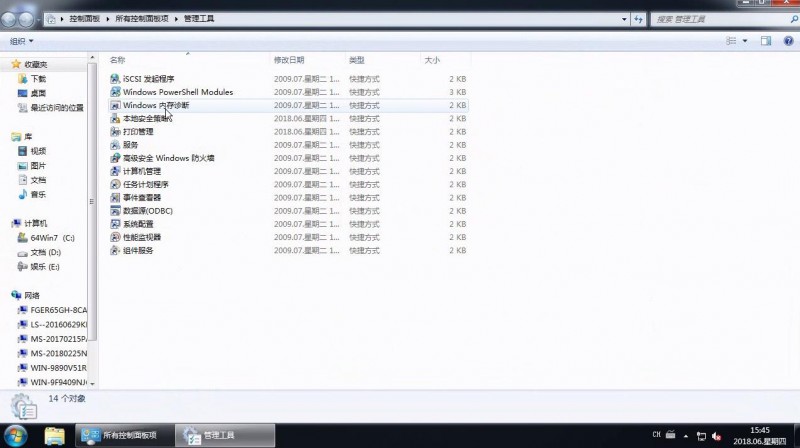This screenshot has height=448, width=800.
Task: Open the iSCSI 发起程序 shortcut icon
Action: (x=115, y=79)
